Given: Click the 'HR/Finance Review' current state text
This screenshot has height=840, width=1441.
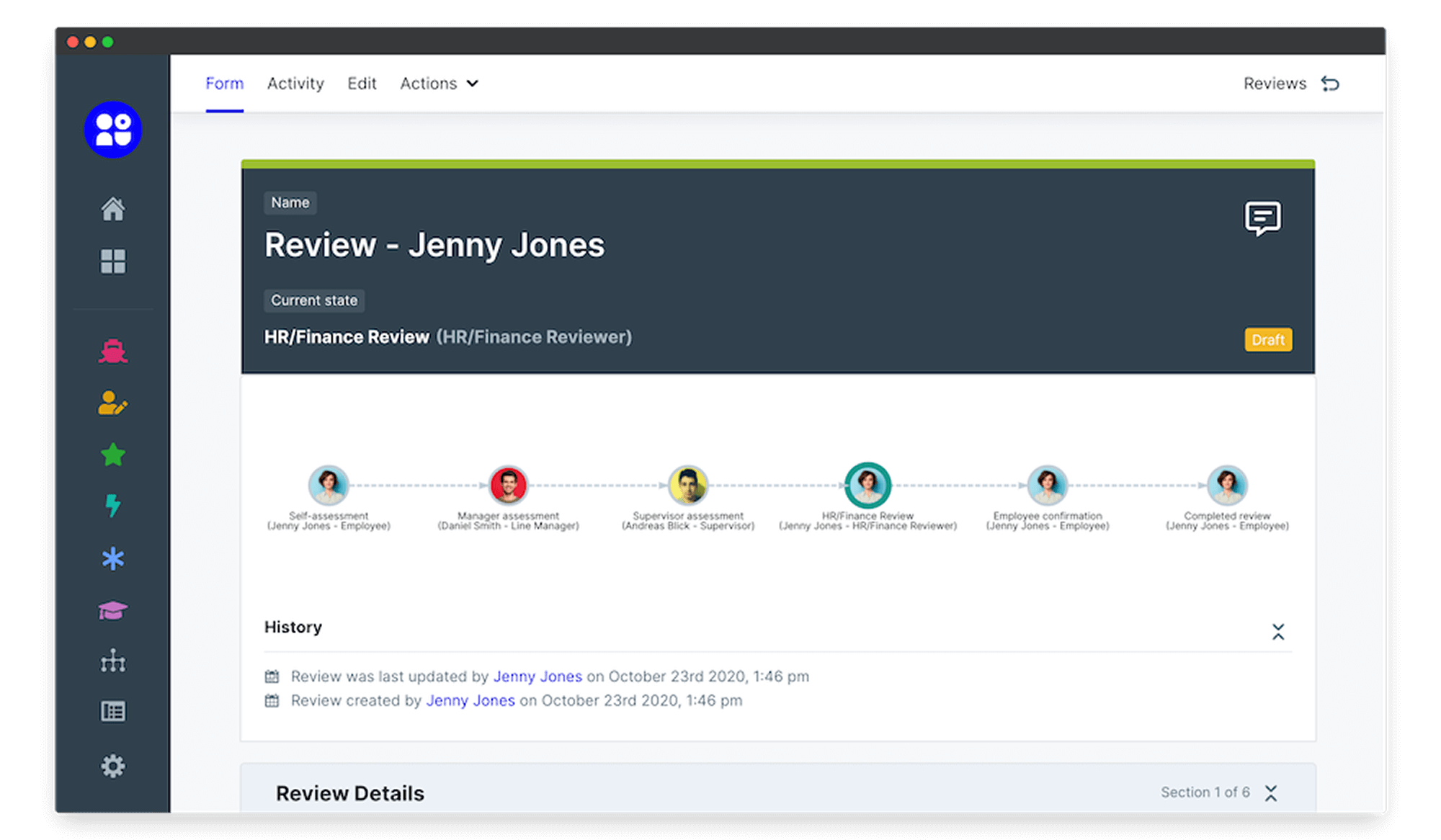Looking at the screenshot, I should [347, 337].
